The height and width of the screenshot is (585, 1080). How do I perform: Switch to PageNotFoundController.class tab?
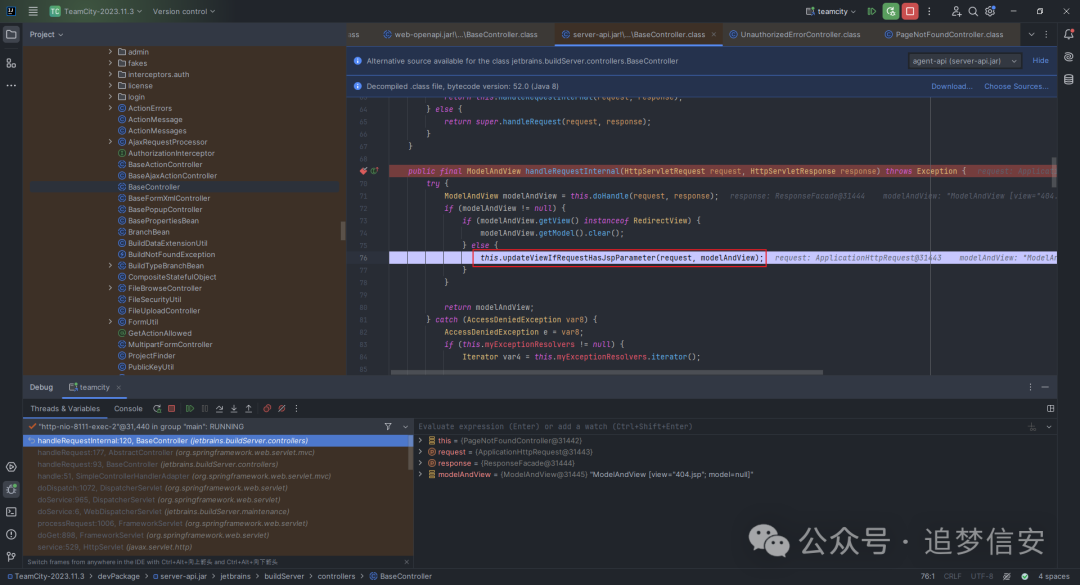pos(944,34)
